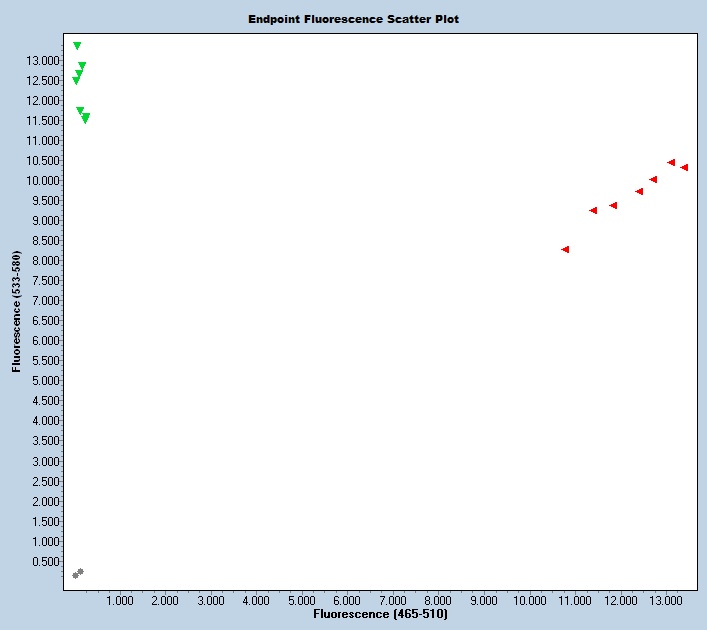Click the 10.000 tick on the y-axis

[x=44, y=181]
